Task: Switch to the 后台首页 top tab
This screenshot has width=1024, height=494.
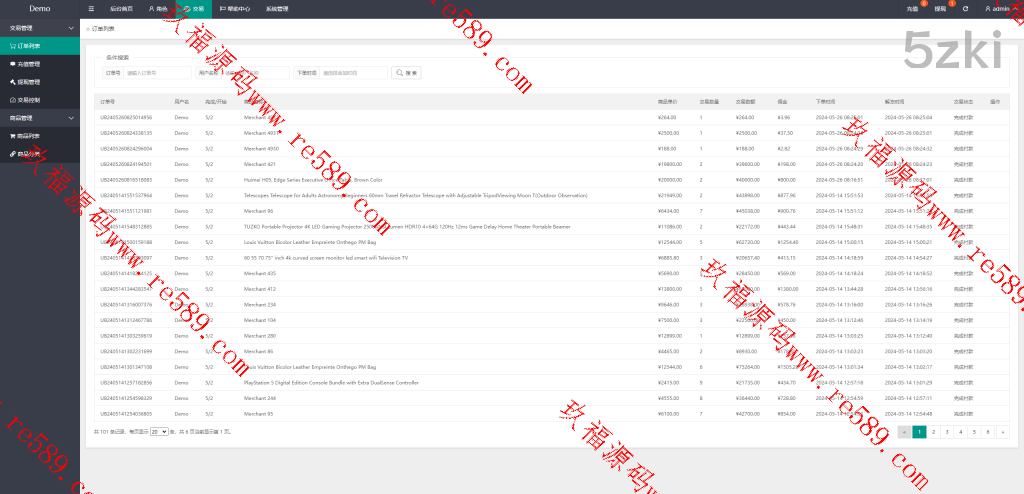Action: [x=122, y=8]
